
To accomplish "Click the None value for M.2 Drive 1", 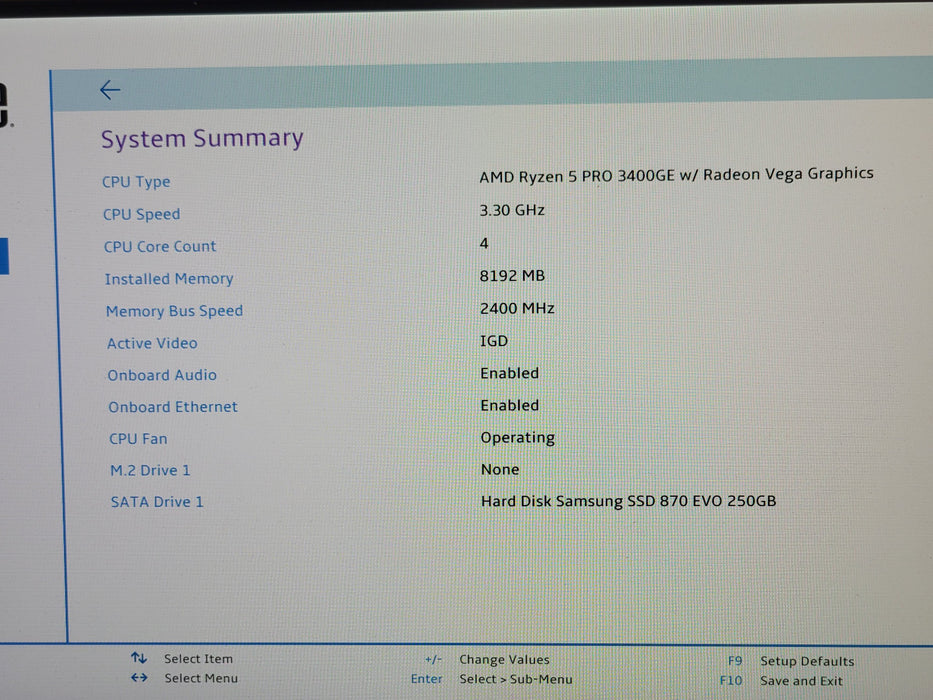I will pos(500,470).
